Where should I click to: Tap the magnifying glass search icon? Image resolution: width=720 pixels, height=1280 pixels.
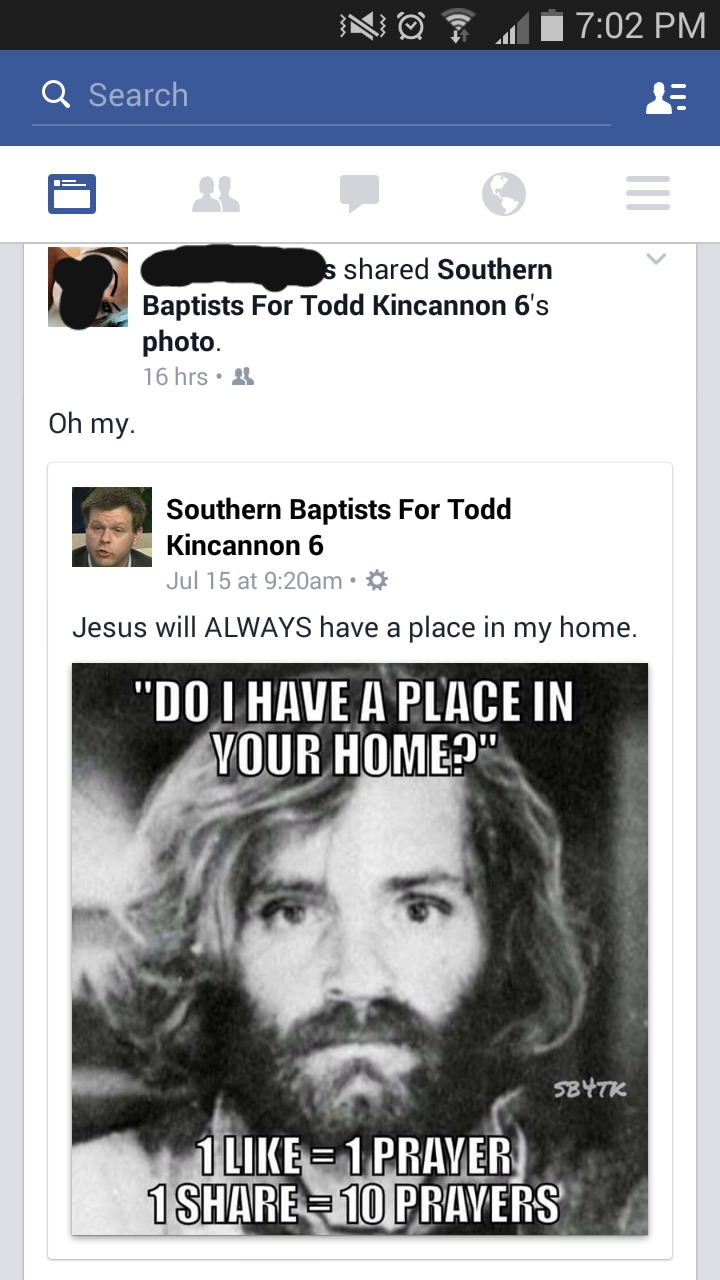(x=56, y=95)
